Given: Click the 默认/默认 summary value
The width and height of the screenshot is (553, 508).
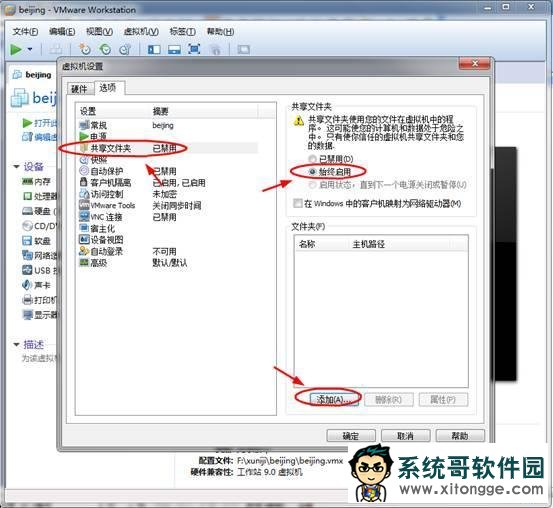Looking at the screenshot, I should (x=170, y=262).
